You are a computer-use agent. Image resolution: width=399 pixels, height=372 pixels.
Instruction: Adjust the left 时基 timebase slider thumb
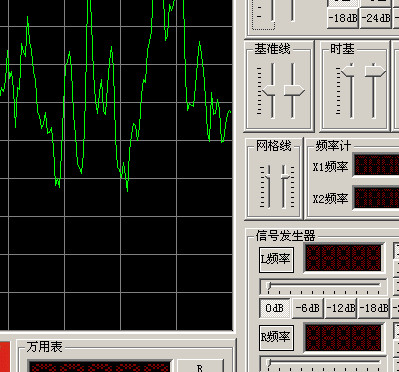[x=347, y=71]
